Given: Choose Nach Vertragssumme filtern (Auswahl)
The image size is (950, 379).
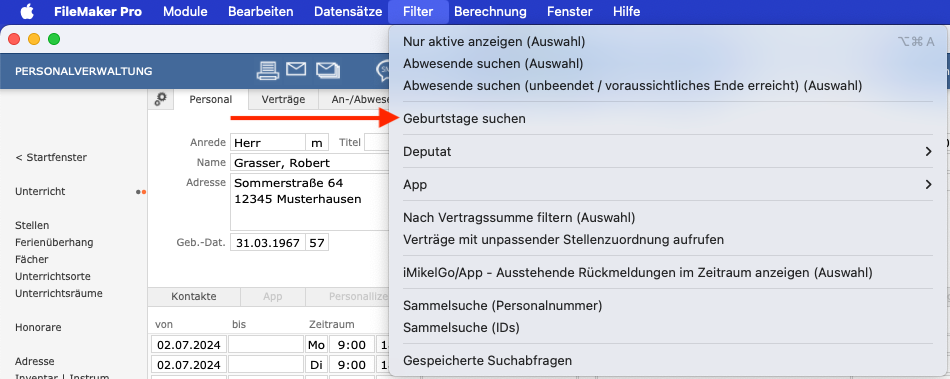Looking at the screenshot, I should [x=668, y=217].
